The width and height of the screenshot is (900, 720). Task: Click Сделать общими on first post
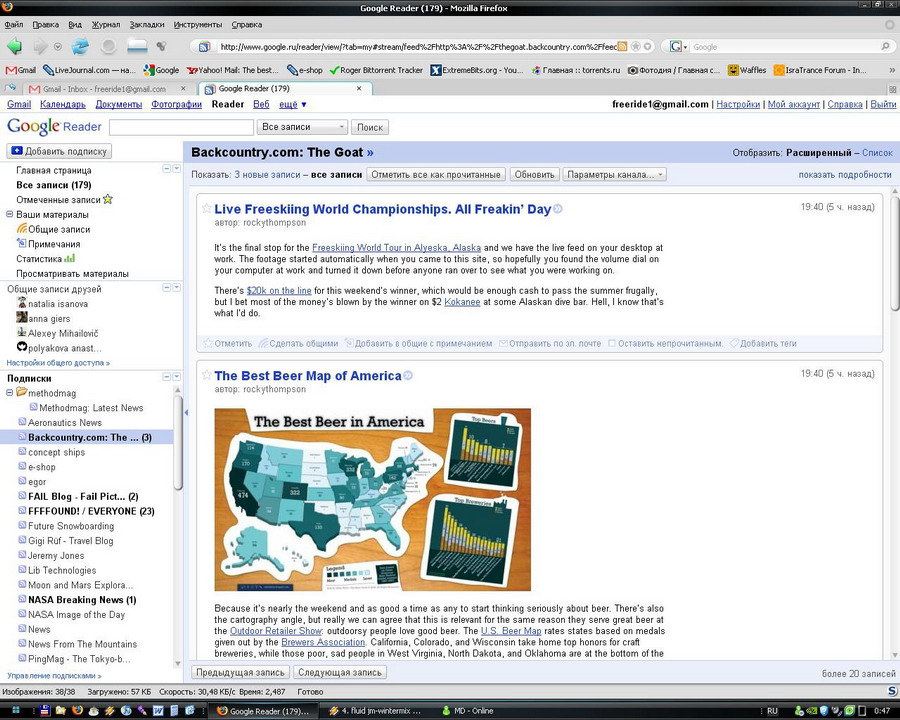(x=298, y=343)
